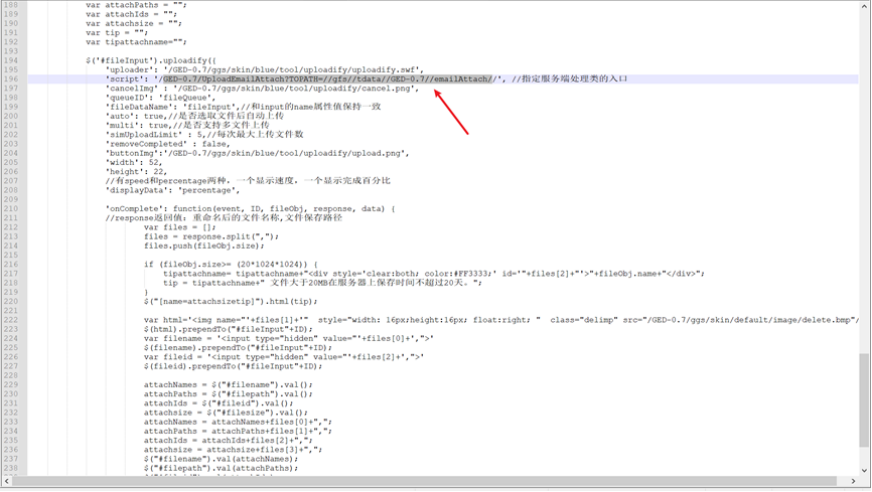Click the $(html).prependTo line
872x492 pixels.
(x=229, y=329)
